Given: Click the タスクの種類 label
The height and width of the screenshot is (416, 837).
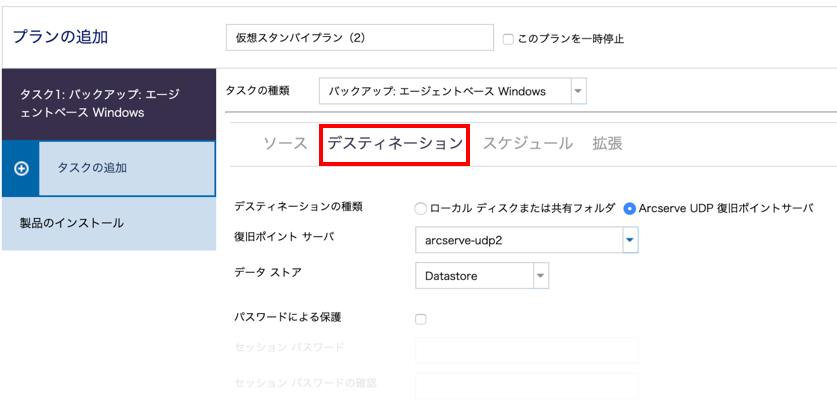Looking at the screenshot, I should click(257, 91).
